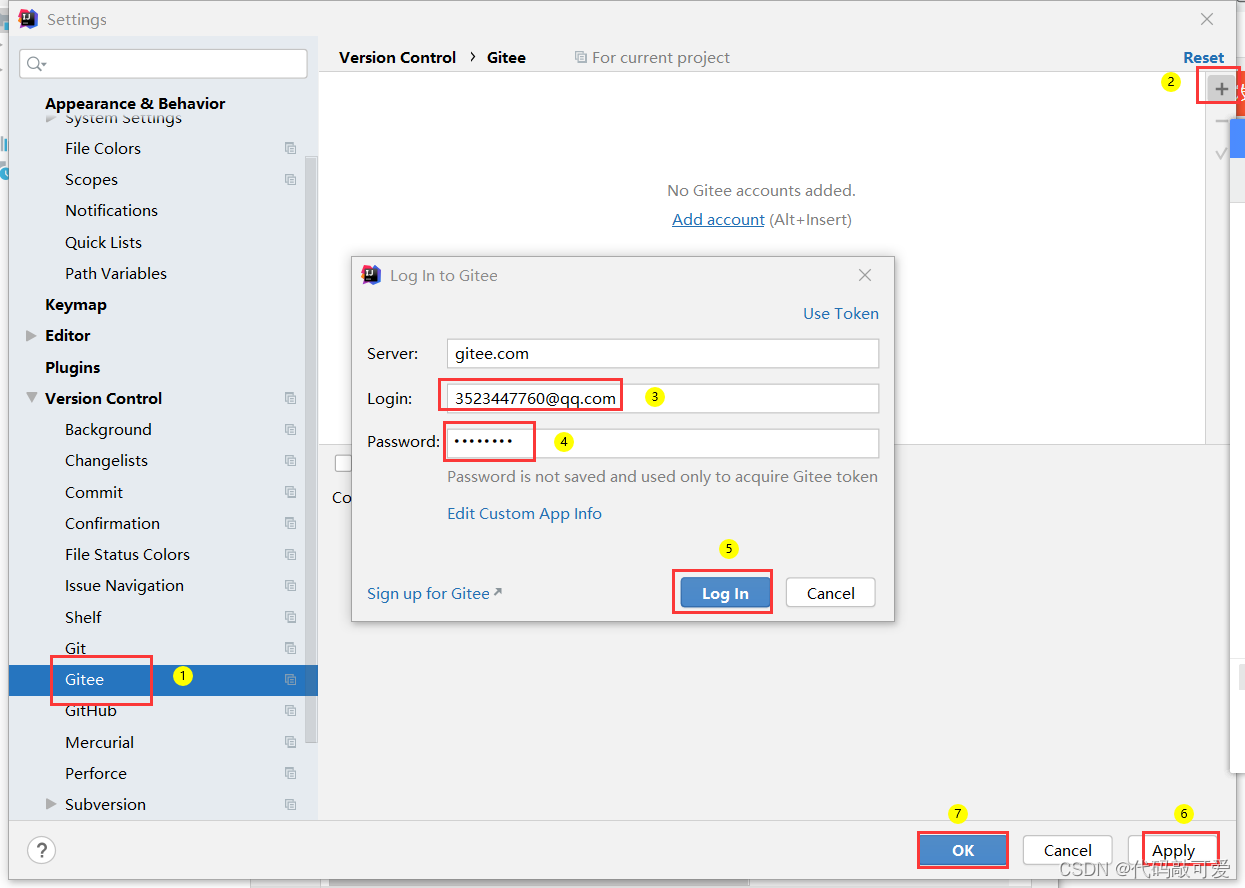The image size is (1245, 888).
Task: Close the Log In to Gitee dialog
Action: (x=865, y=275)
